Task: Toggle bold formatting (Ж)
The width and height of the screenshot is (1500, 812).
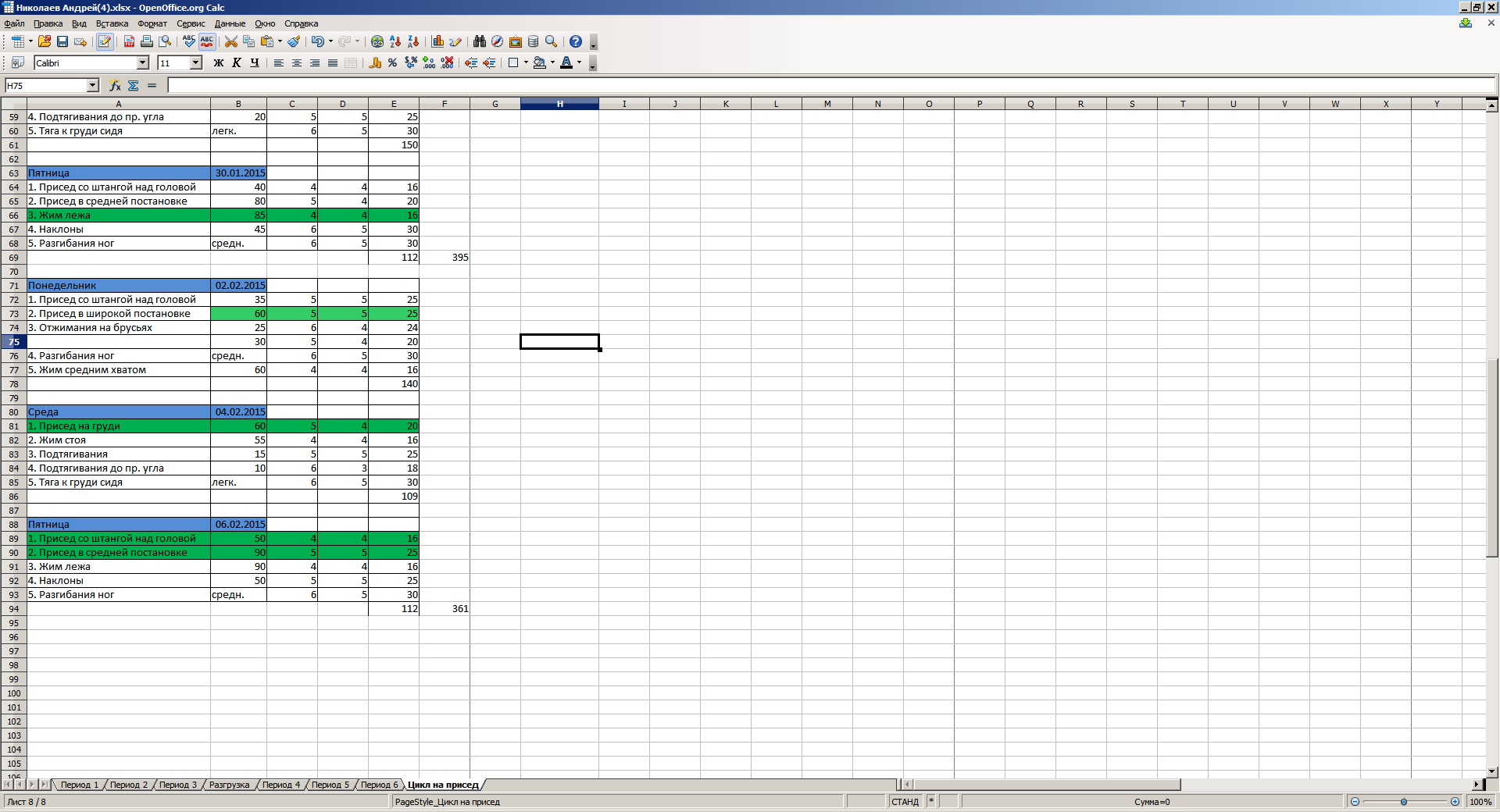Action: click(219, 63)
